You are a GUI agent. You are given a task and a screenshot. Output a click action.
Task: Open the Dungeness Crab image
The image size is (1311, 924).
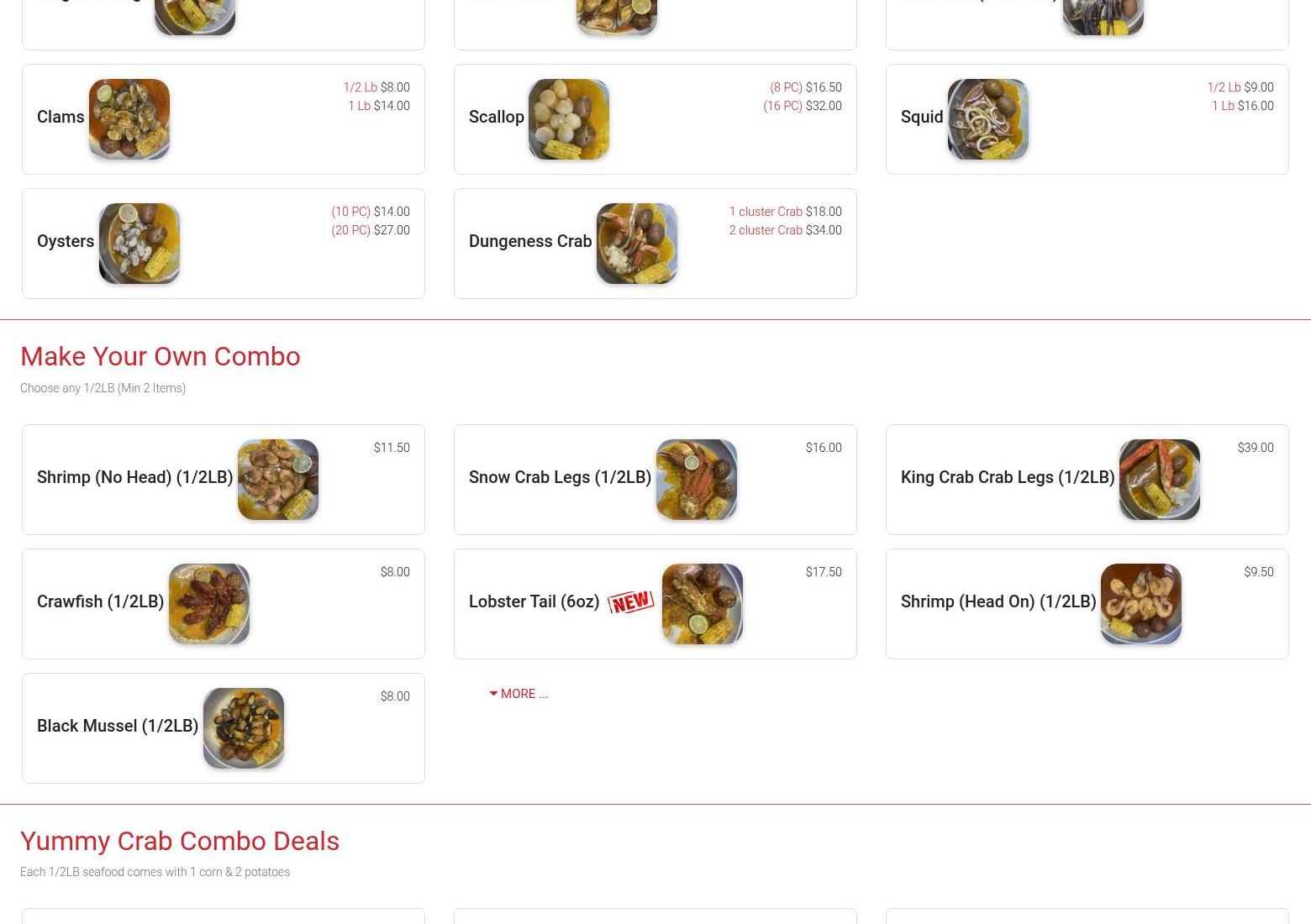(x=637, y=244)
